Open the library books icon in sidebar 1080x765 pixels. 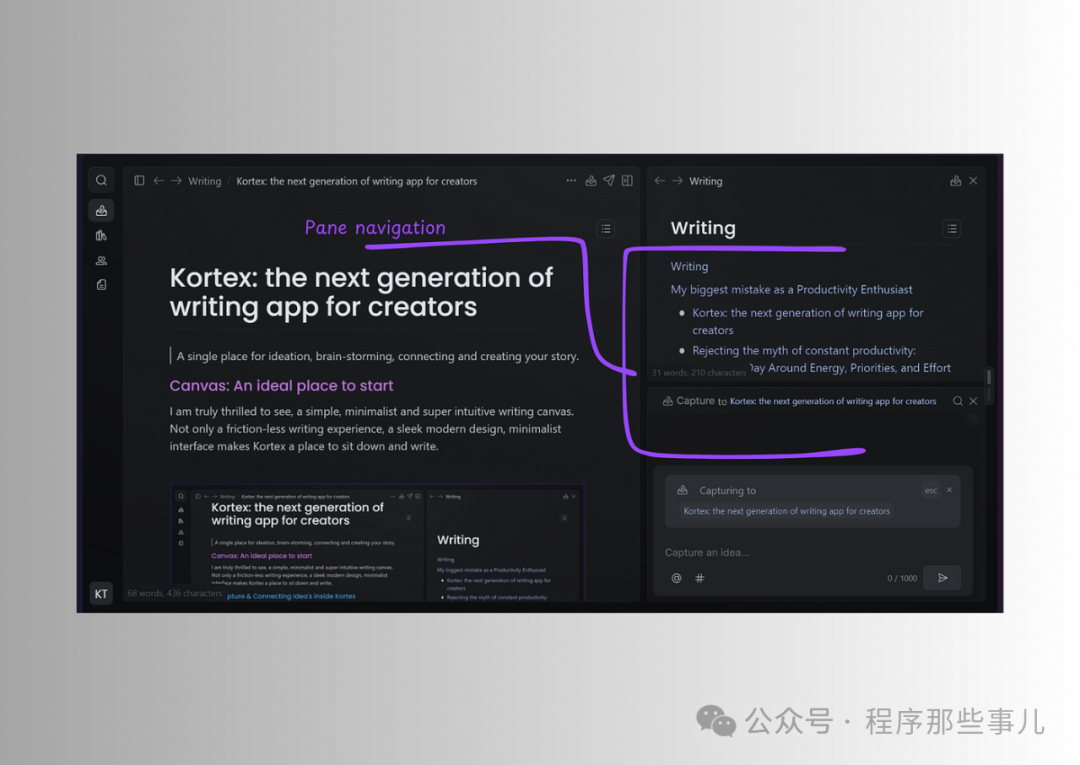(x=101, y=235)
